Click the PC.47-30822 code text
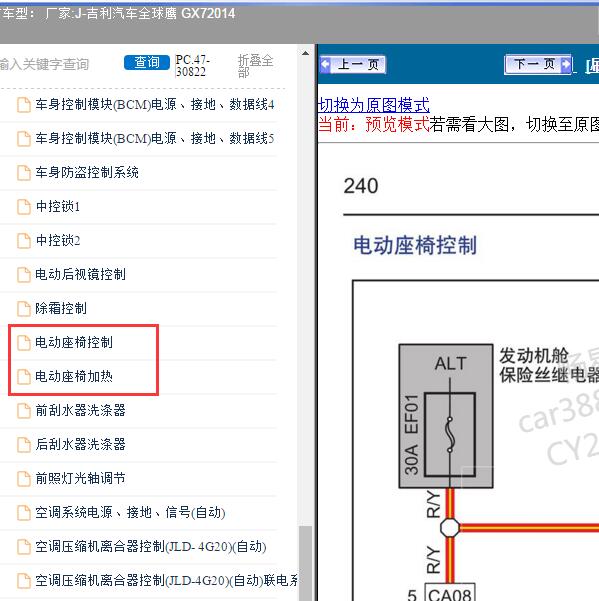599x601 pixels. click(192, 66)
